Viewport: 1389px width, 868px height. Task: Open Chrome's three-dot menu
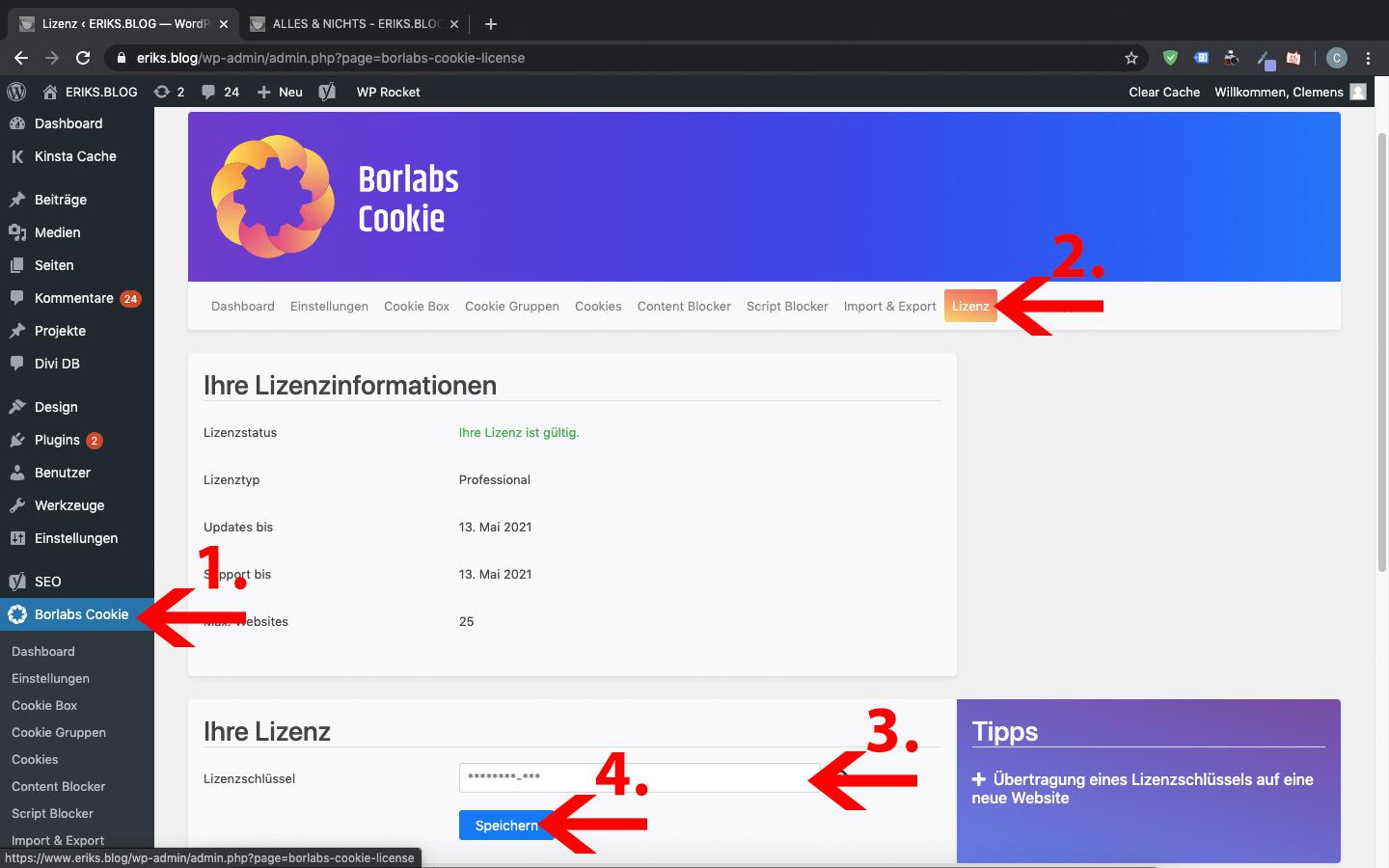click(1368, 58)
